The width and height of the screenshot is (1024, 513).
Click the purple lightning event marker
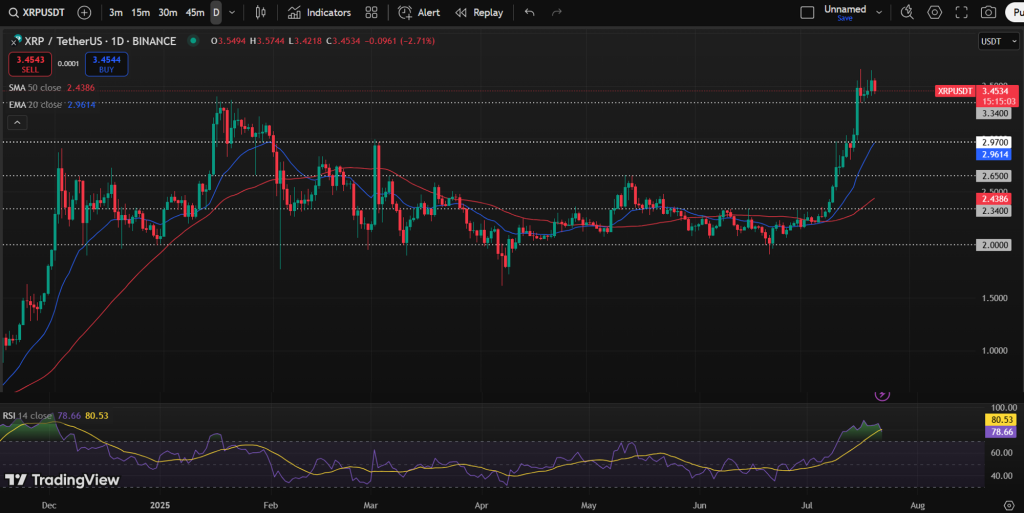[882, 394]
